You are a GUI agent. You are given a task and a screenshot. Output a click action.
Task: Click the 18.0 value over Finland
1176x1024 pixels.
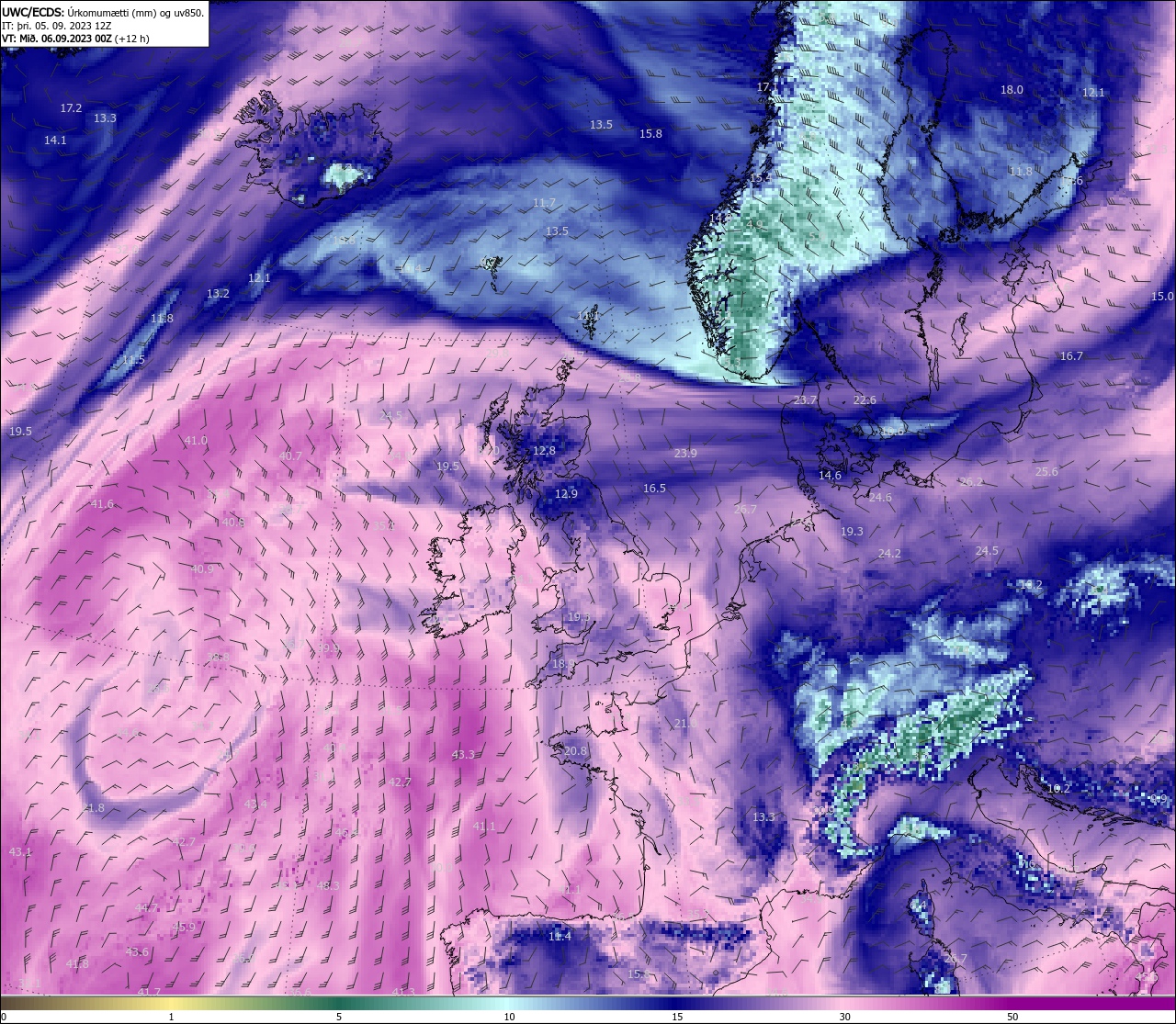coord(1012,90)
